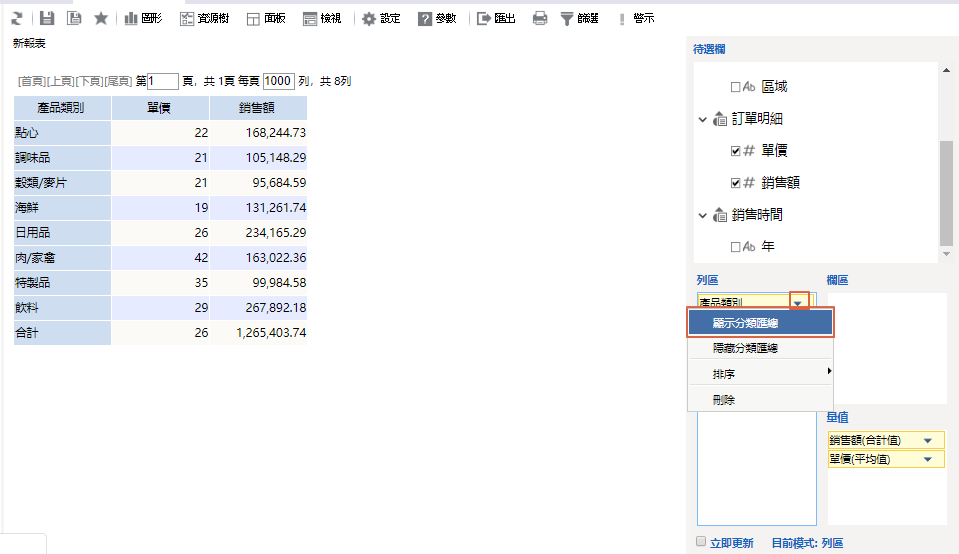Click the 尾頁 last page link
Viewport: 959px width, 554px height.
pyautogui.click(x=118, y=81)
